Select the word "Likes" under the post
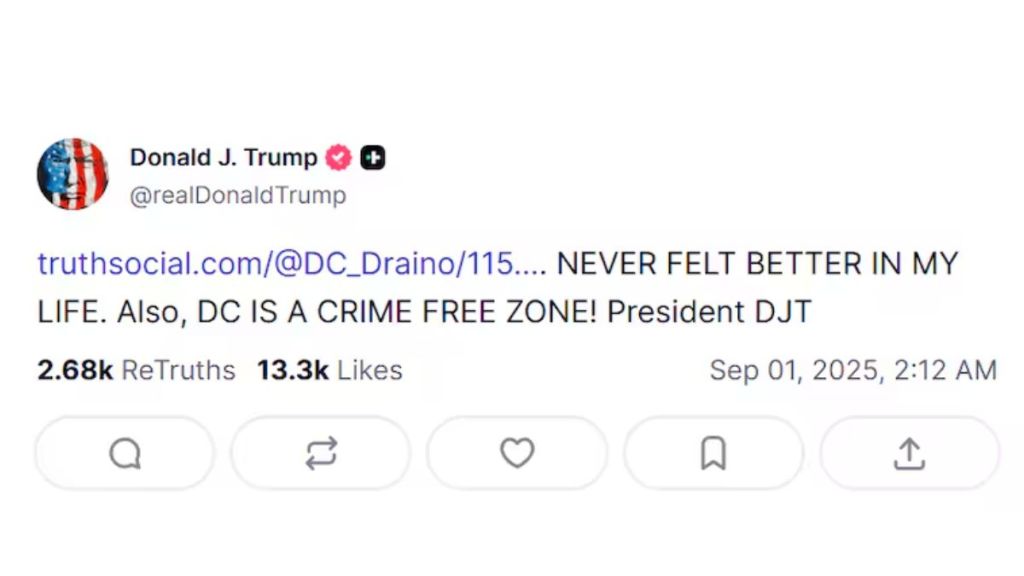 [x=369, y=370]
